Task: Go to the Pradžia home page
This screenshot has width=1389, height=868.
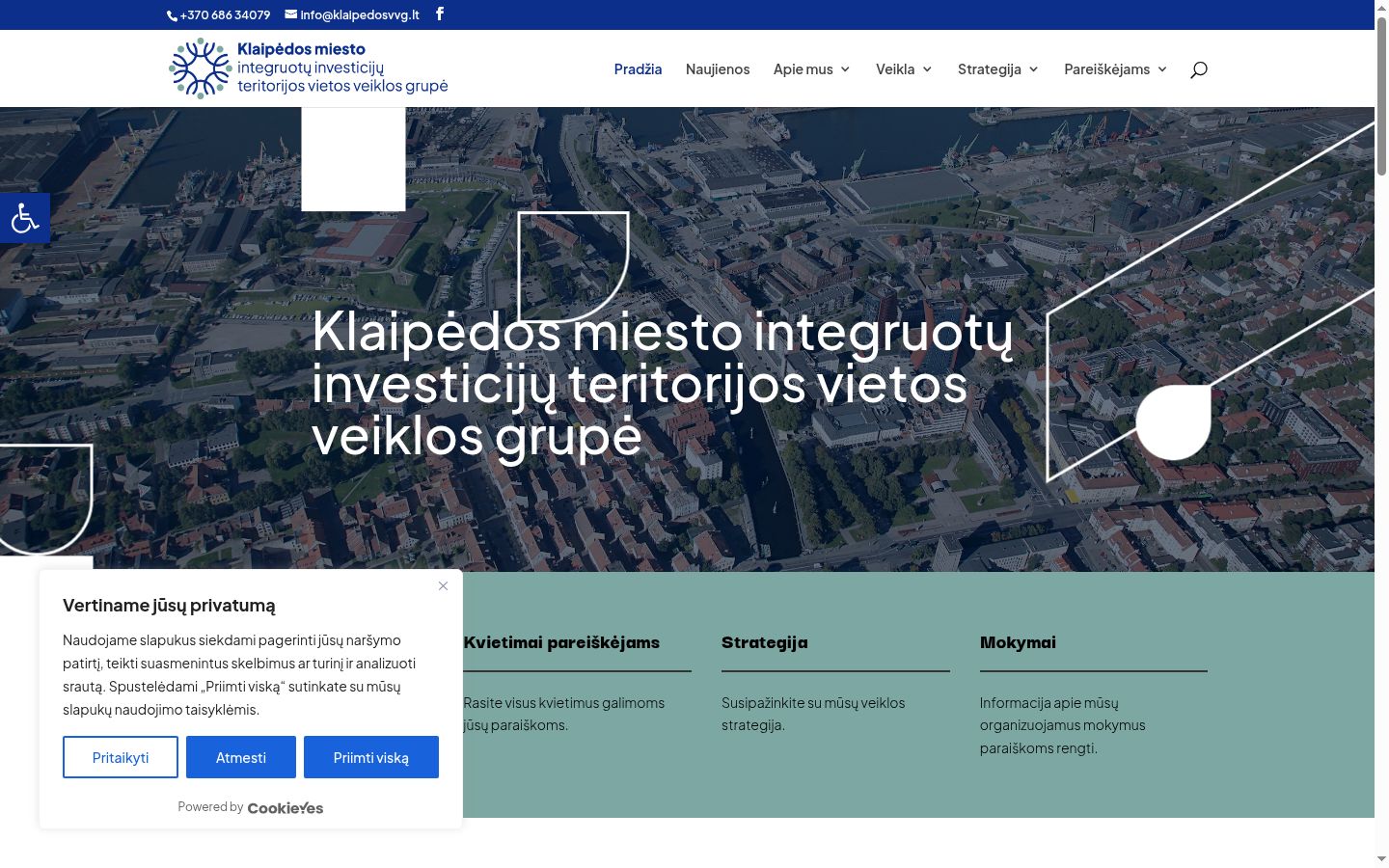Action: [638, 69]
